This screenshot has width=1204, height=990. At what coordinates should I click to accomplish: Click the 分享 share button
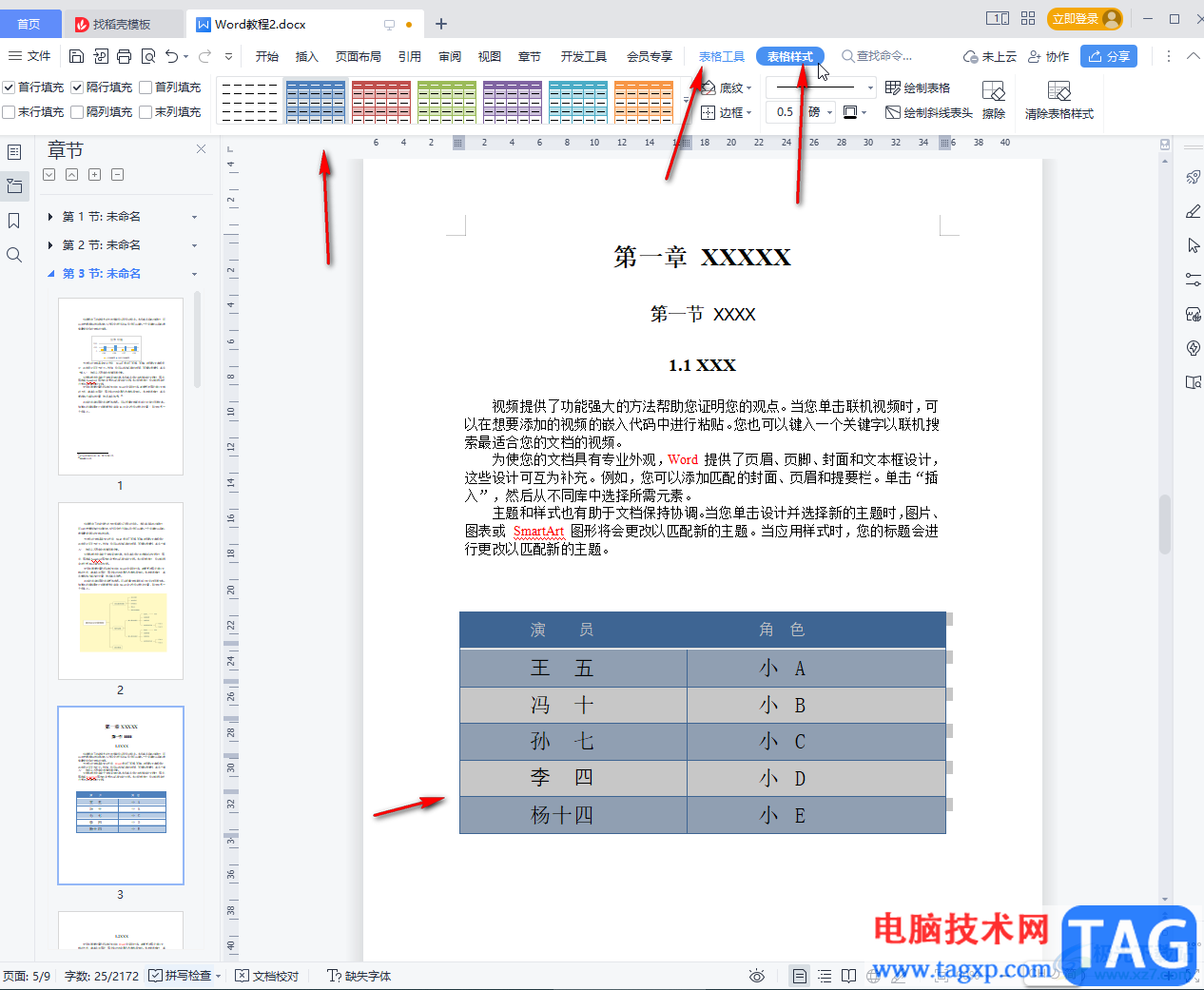(1109, 56)
